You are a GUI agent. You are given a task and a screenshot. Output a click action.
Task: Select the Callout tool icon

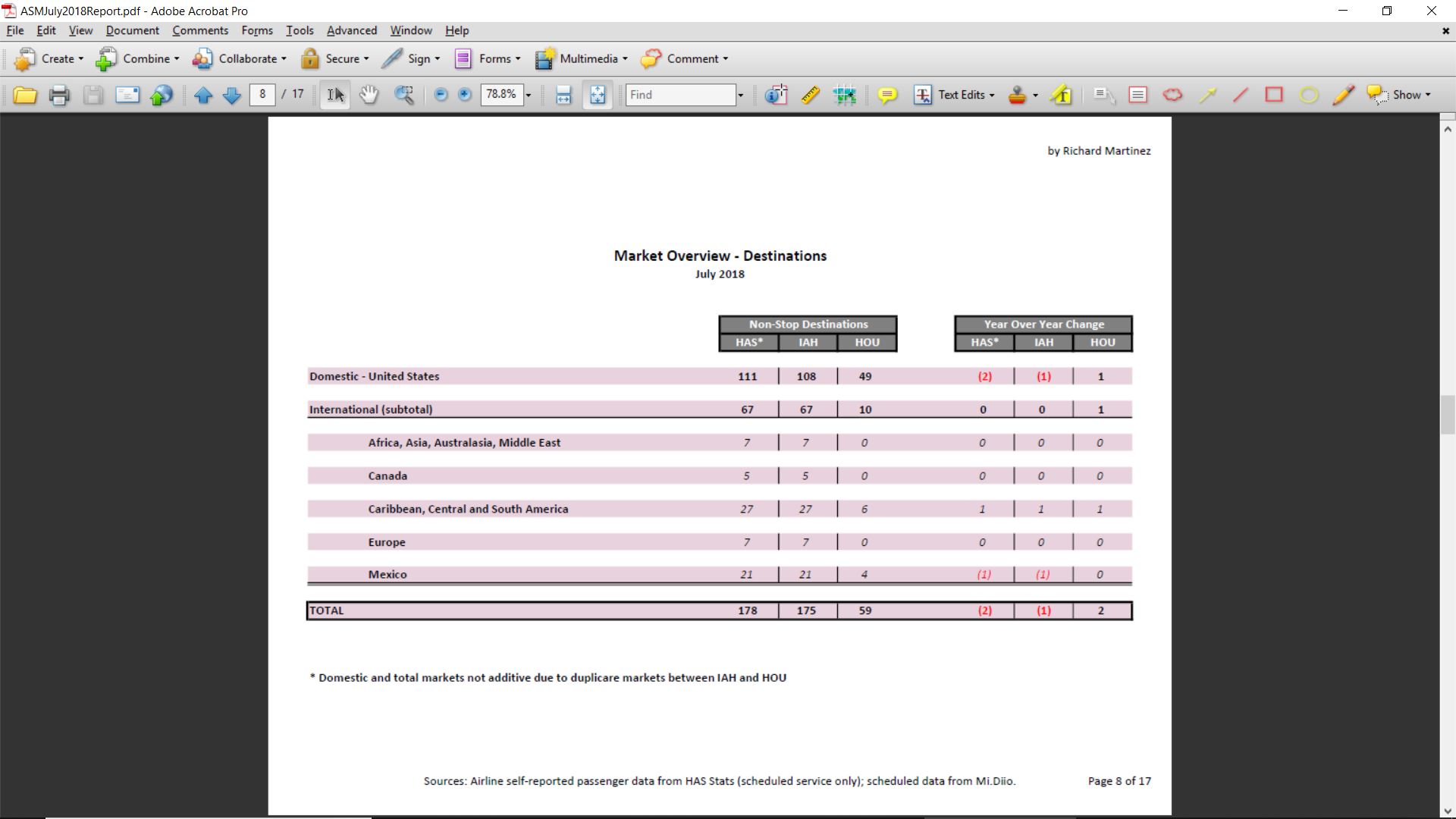pyautogui.click(x=1104, y=95)
